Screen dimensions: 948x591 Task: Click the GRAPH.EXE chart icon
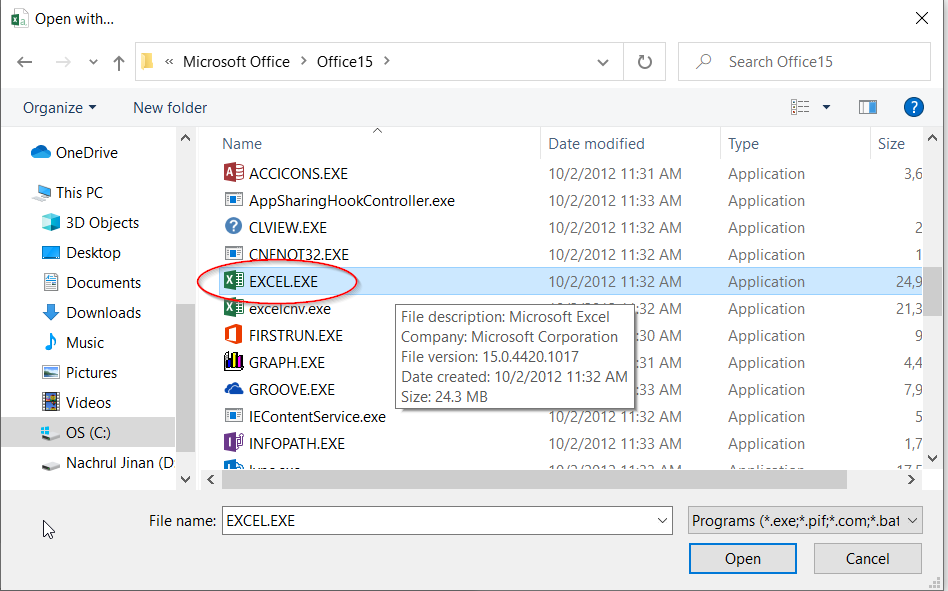pyautogui.click(x=233, y=362)
